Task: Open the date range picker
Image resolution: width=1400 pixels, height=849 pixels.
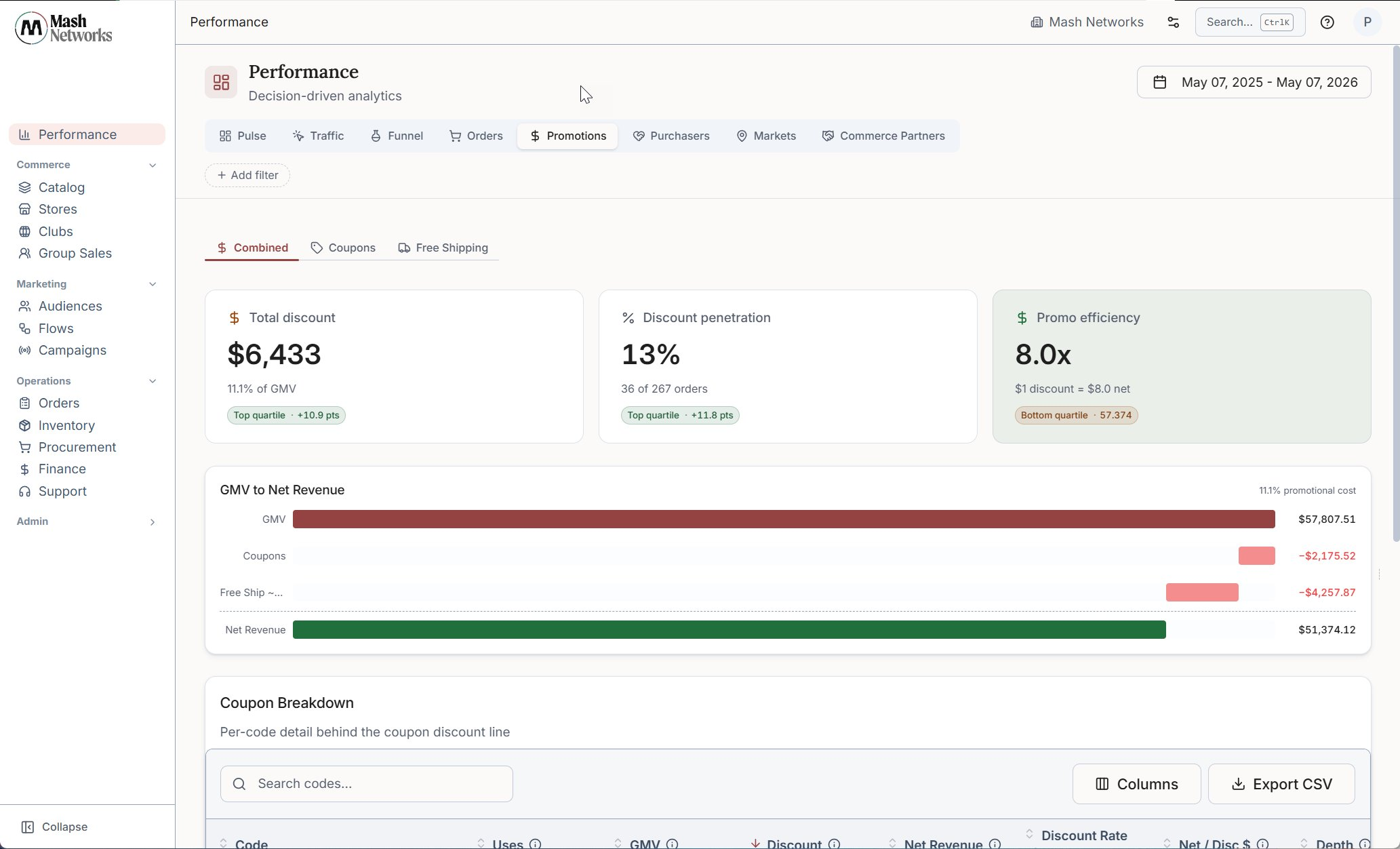Action: click(x=1254, y=82)
